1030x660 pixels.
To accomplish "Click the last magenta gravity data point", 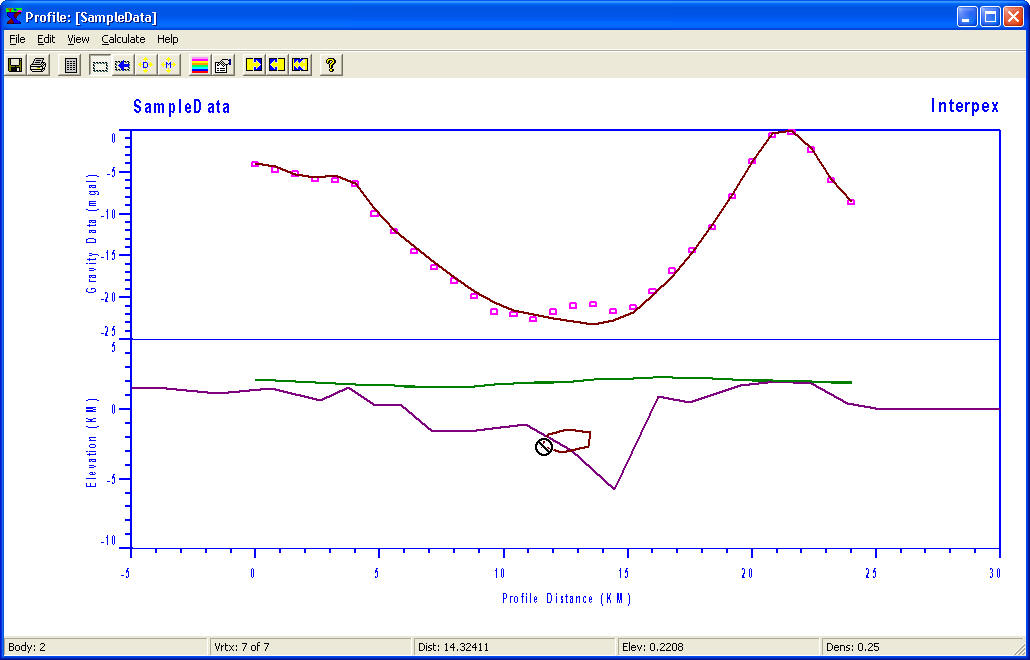I will pos(851,202).
